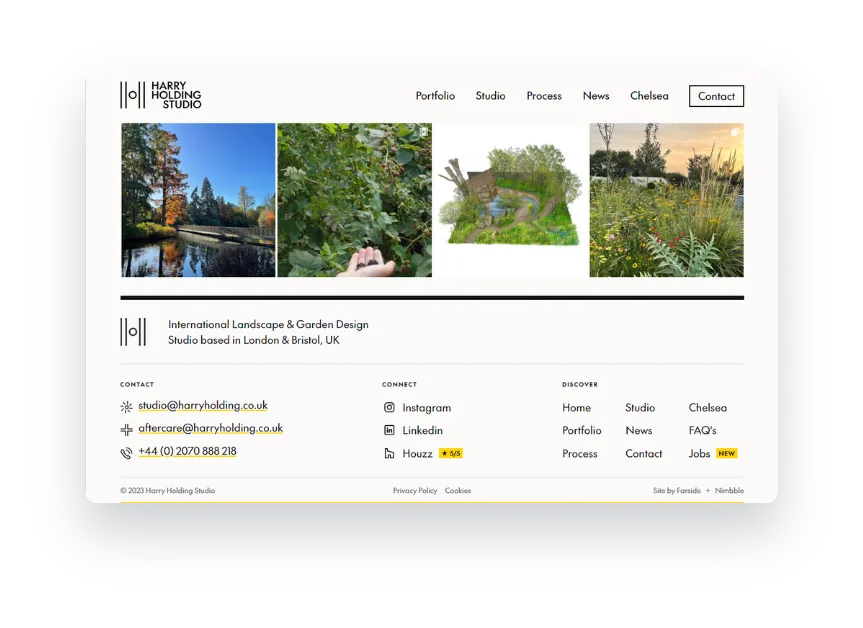
Task: Click the Harry Holding Studio header logo
Action: [161, 95]
